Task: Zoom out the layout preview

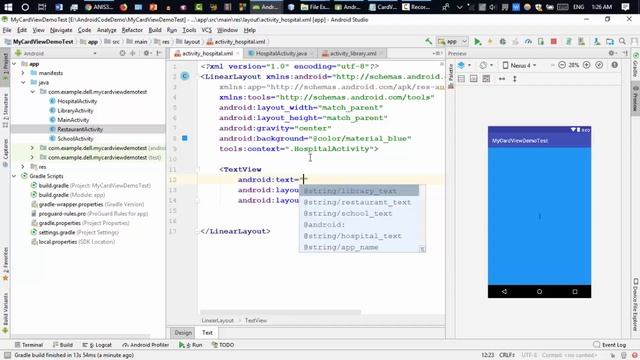Action: pos(562,65)
